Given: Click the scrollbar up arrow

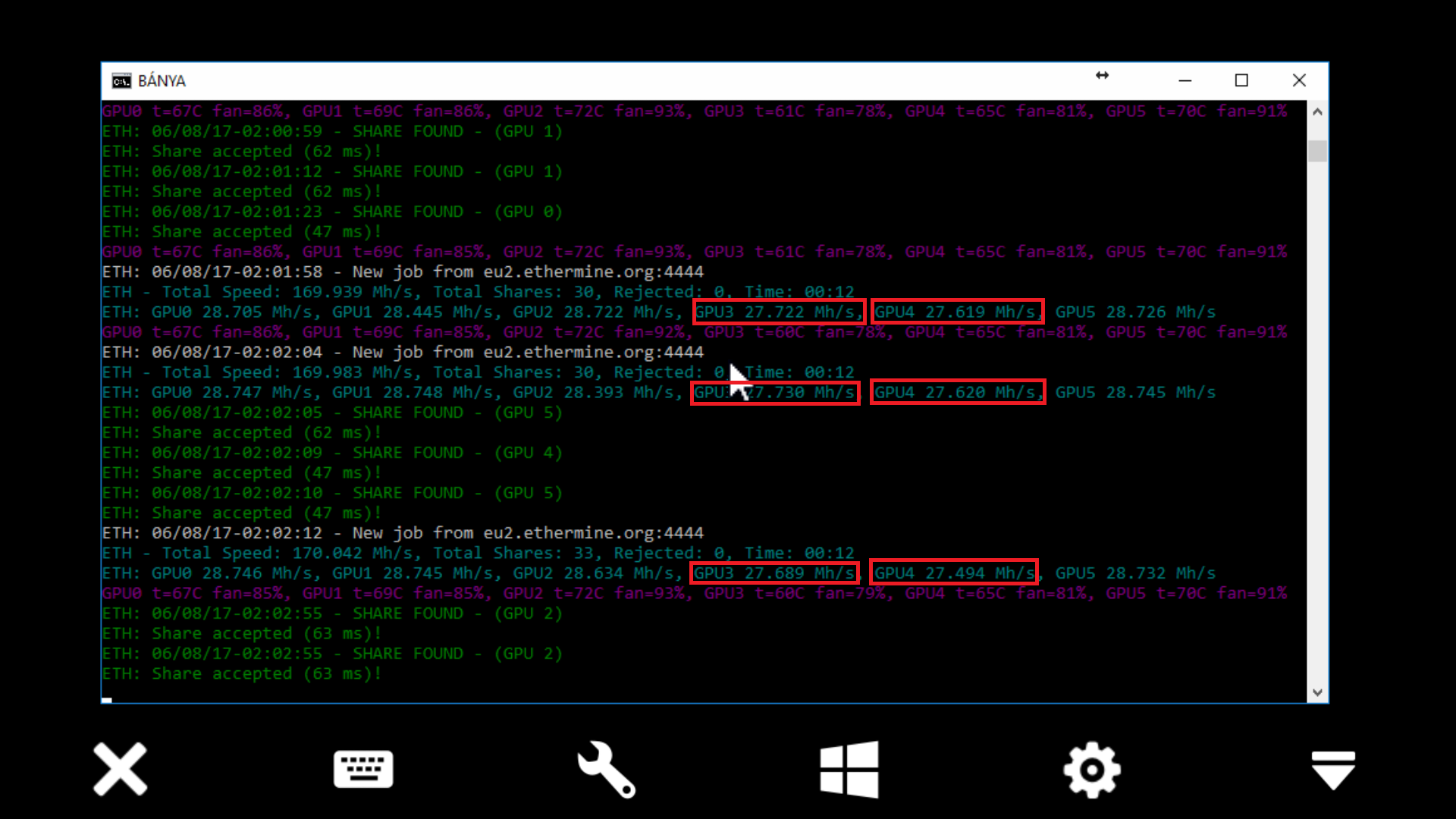Looking at the screenshot, I should click(x=1317, y=112).
